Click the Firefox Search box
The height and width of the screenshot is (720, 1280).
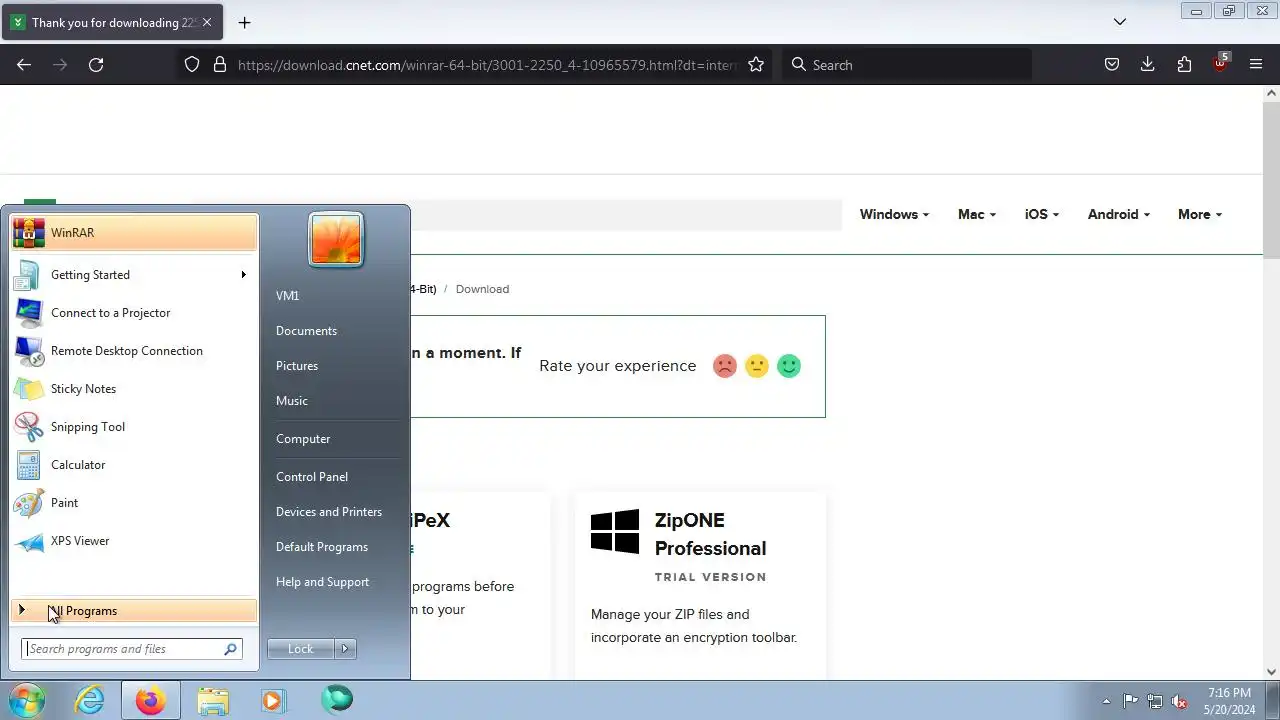906,65
